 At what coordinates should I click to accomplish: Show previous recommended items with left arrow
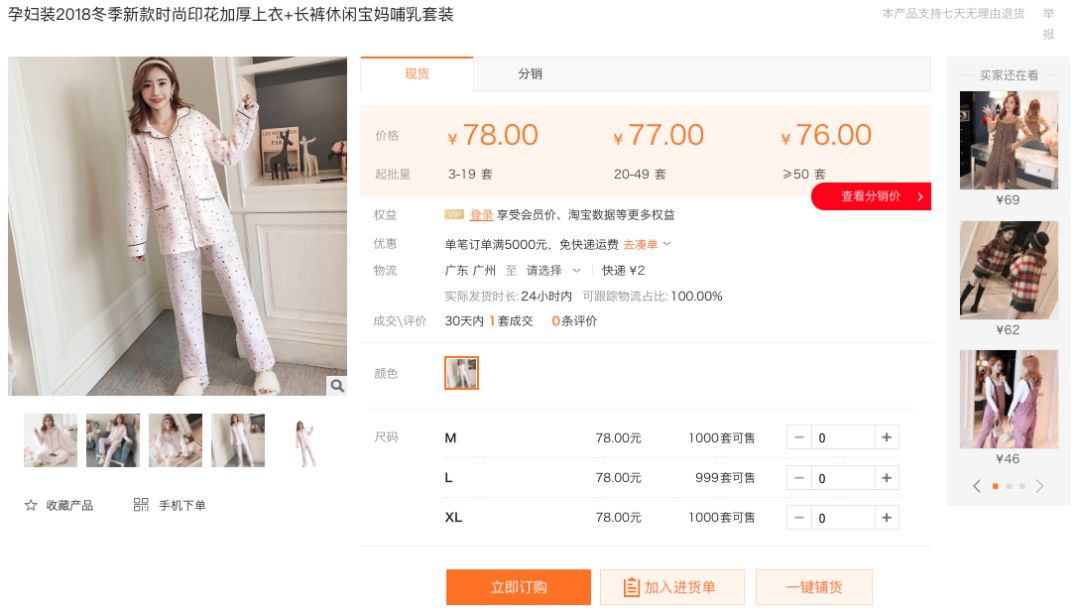[977, 486]
